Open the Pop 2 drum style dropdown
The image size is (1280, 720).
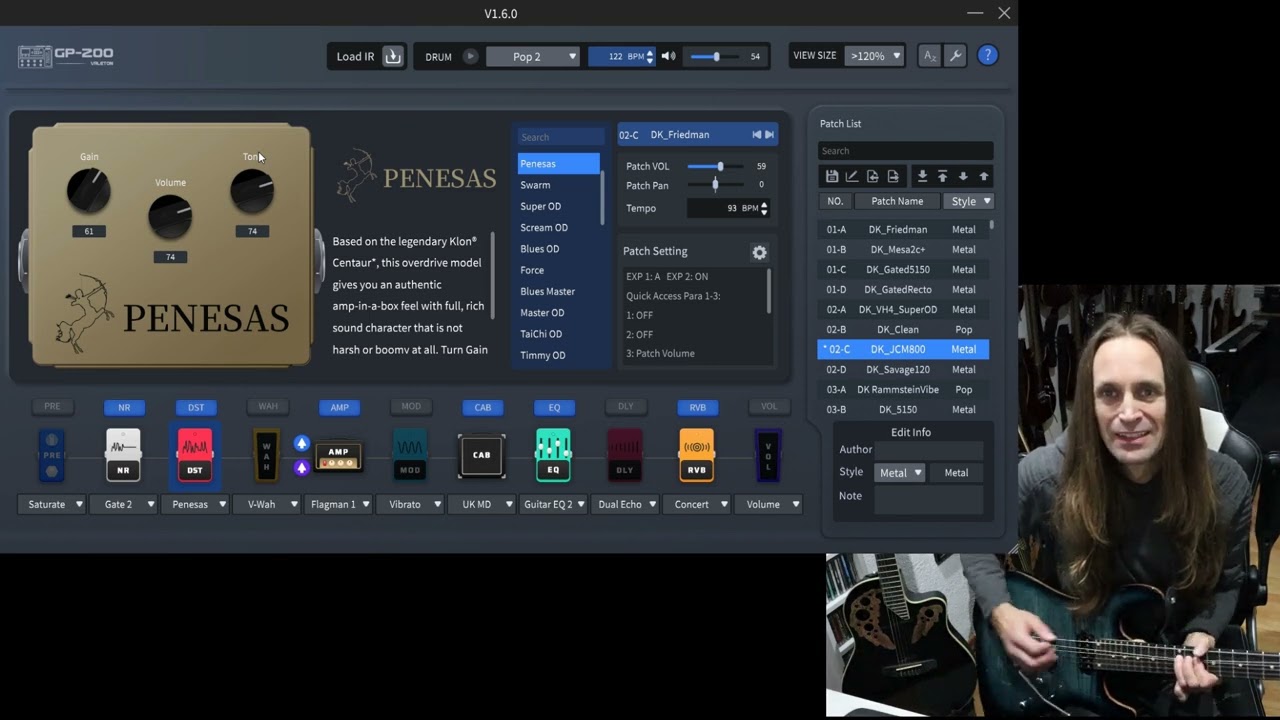(533, 56)
